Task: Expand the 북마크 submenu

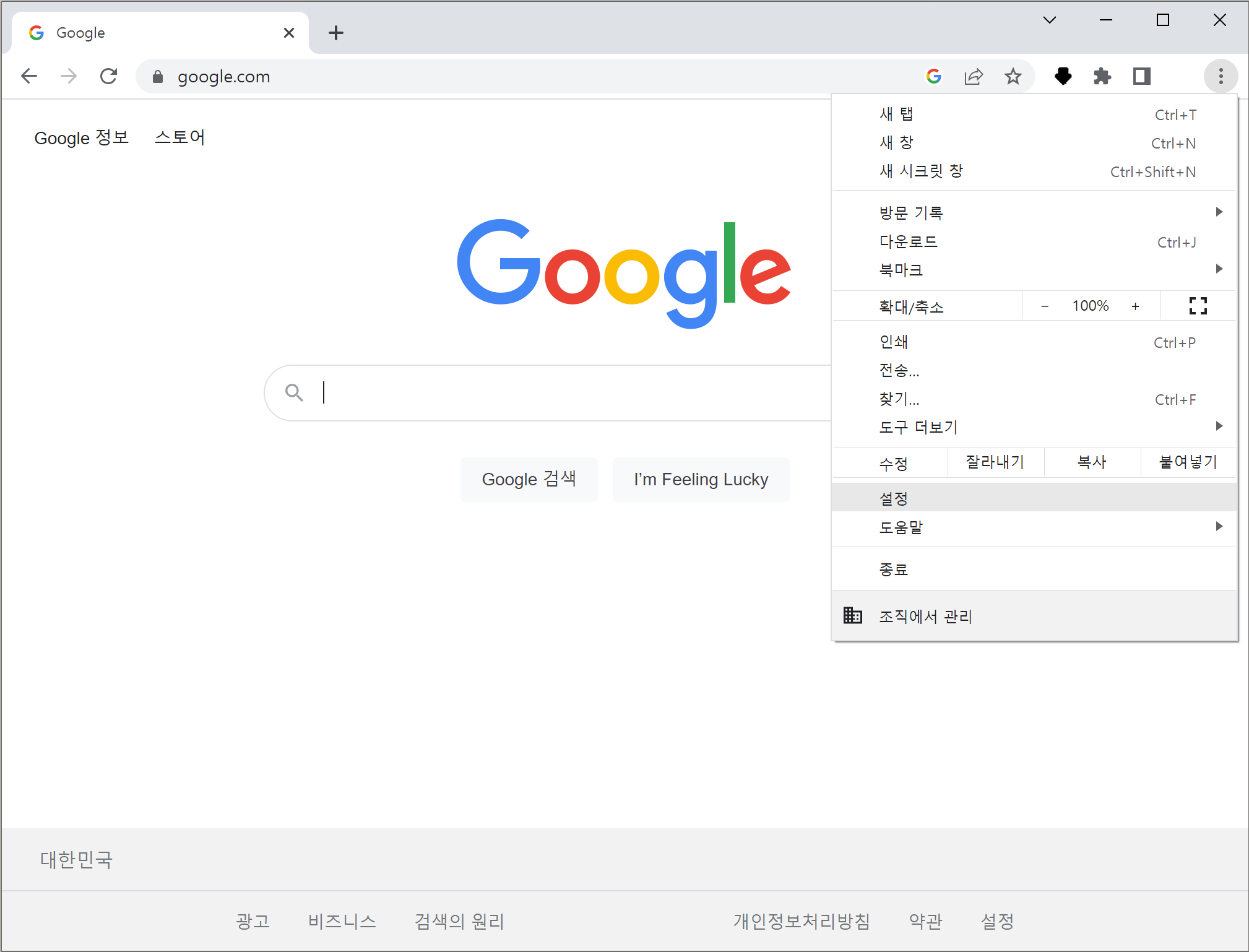Action: coord(1034,269)
